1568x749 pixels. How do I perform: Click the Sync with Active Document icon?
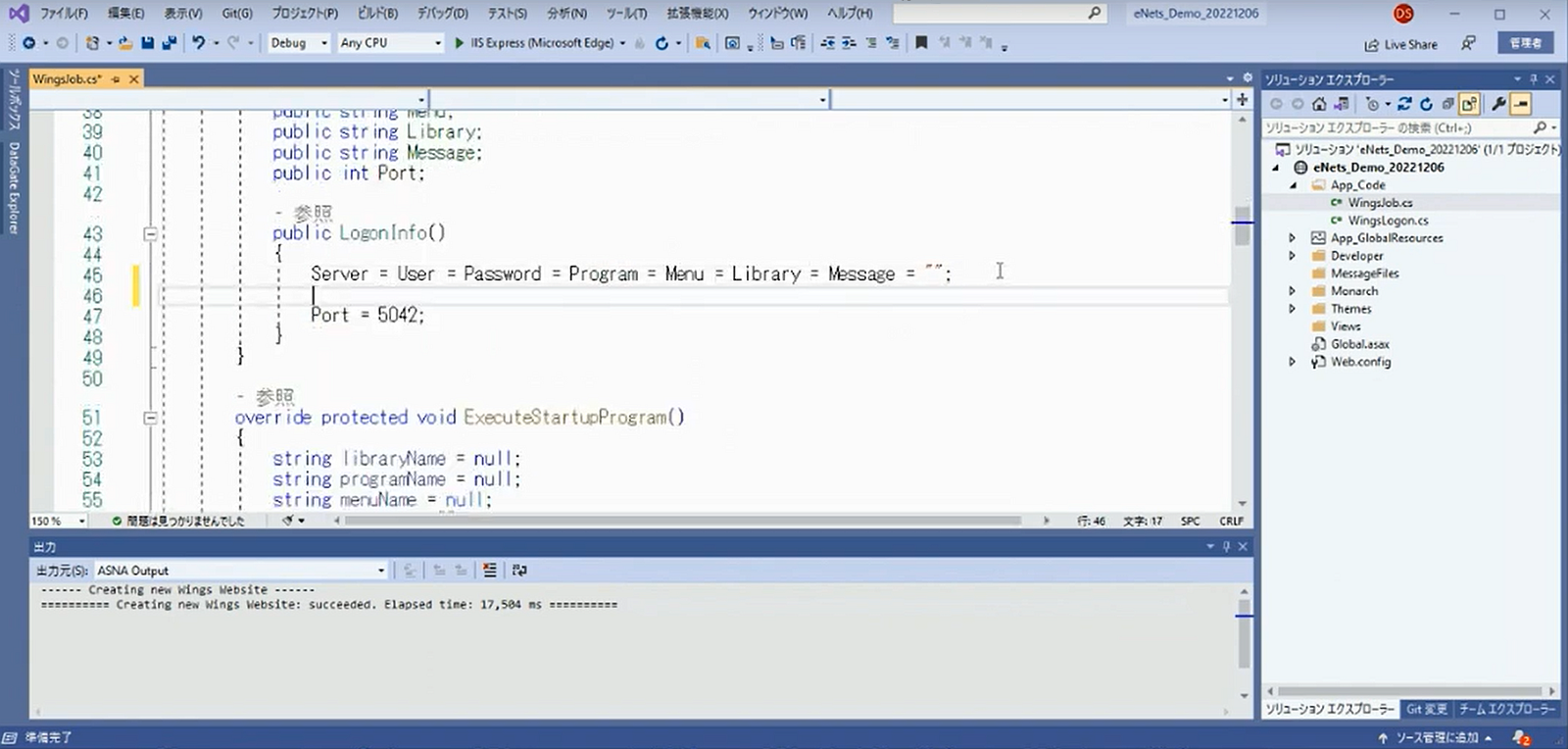pyautogui.click(x=1404, y=104)
